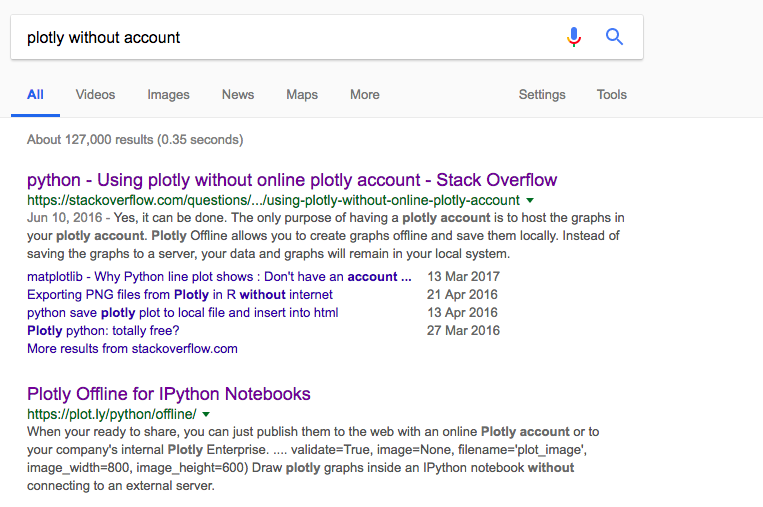Image resolution: width=763 pixels, height=507 pixels.
Task: Open the Maps tab
Action: pos(302,94)
